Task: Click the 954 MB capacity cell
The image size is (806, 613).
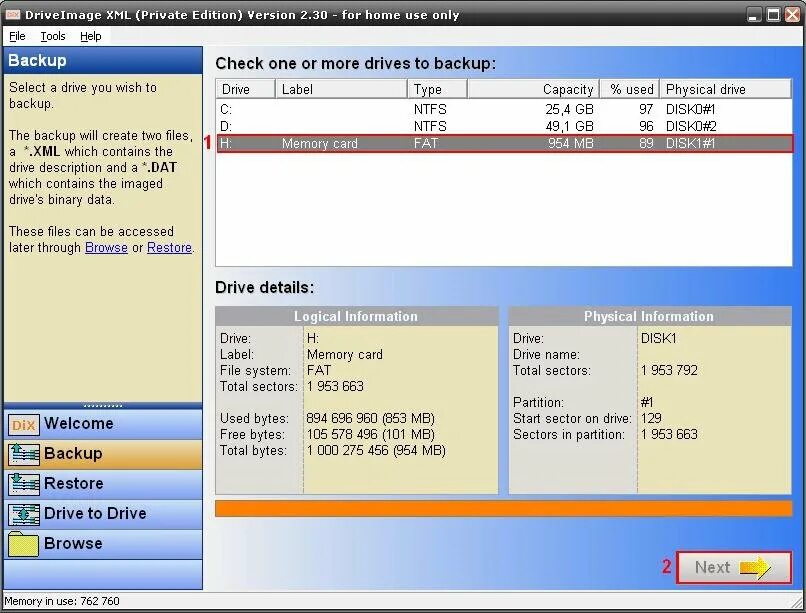Action: (x=571, y=143)
